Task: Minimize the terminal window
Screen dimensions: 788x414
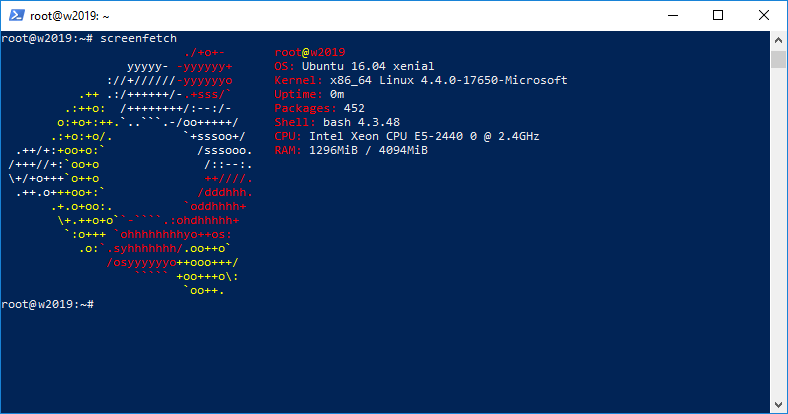Action: point(673,16)
